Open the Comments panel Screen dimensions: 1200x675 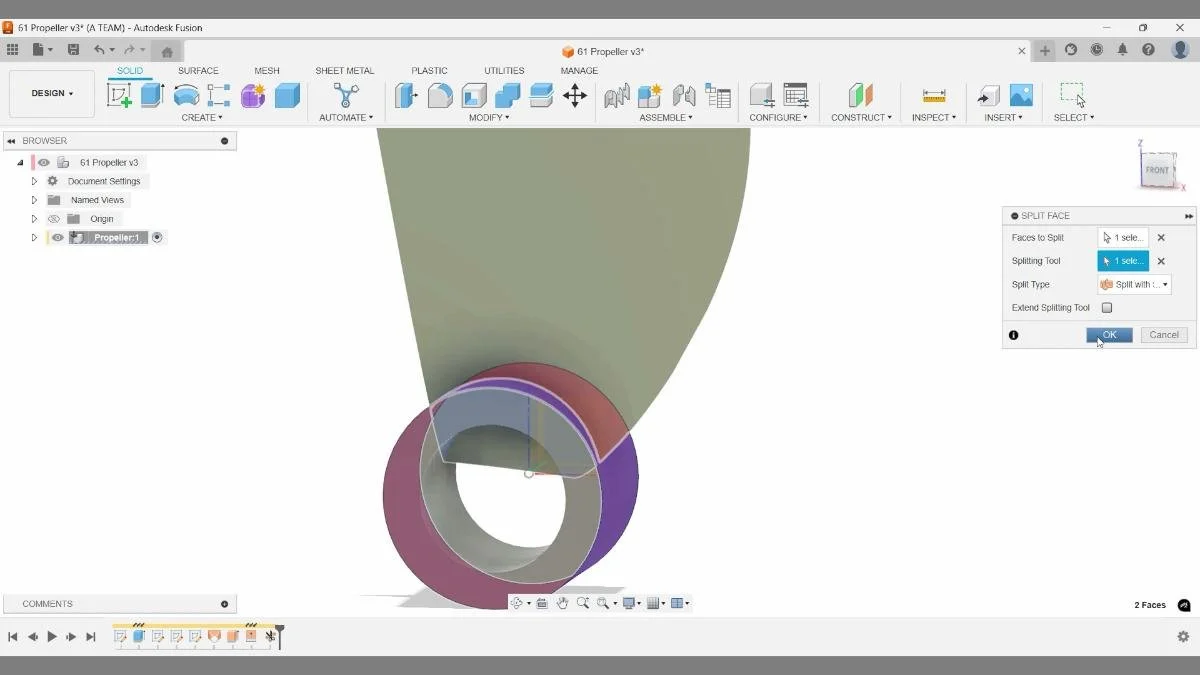(45, 603)
